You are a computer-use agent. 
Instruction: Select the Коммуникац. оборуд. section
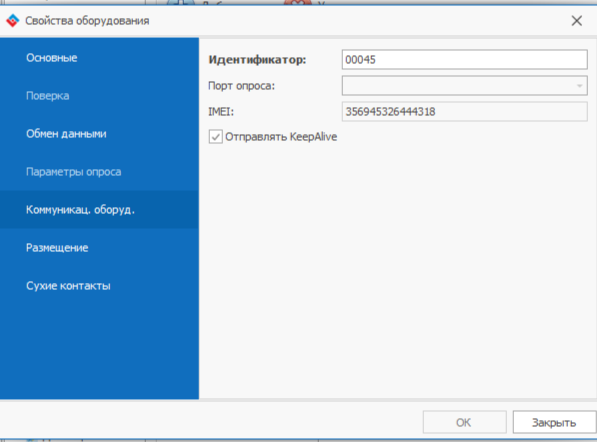click(80, 210)
